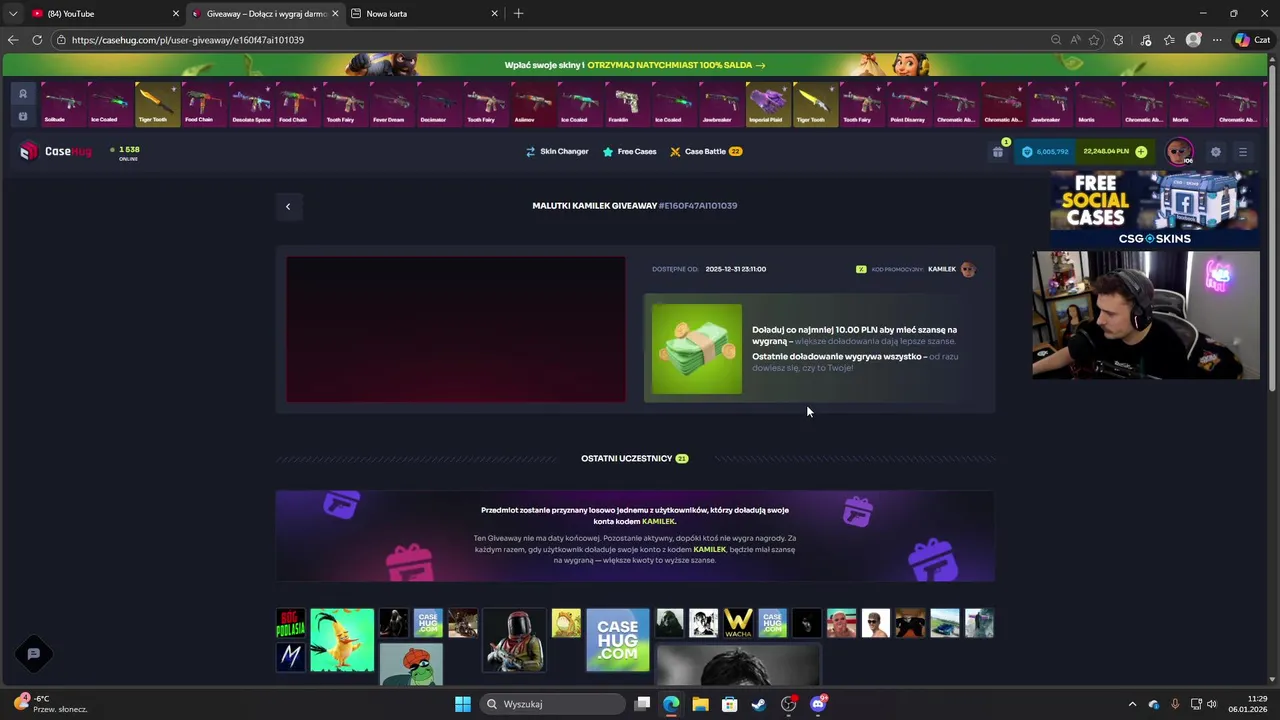This screenshot has width=1280, height=720.
Task: Open Steam from taskbar
Action: pyautogui.click(x=759, y=704)
